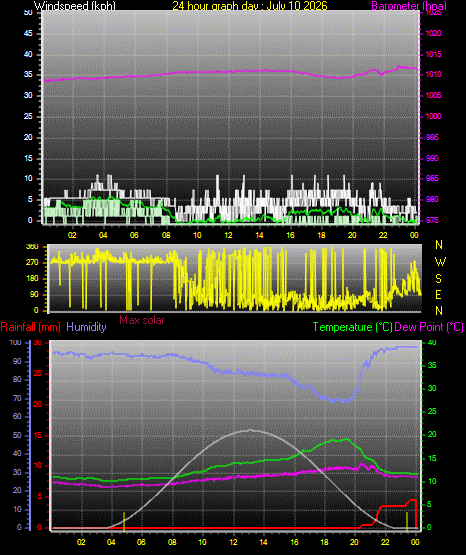Click the peak of the grey max solar curve

tap(250, 430)
